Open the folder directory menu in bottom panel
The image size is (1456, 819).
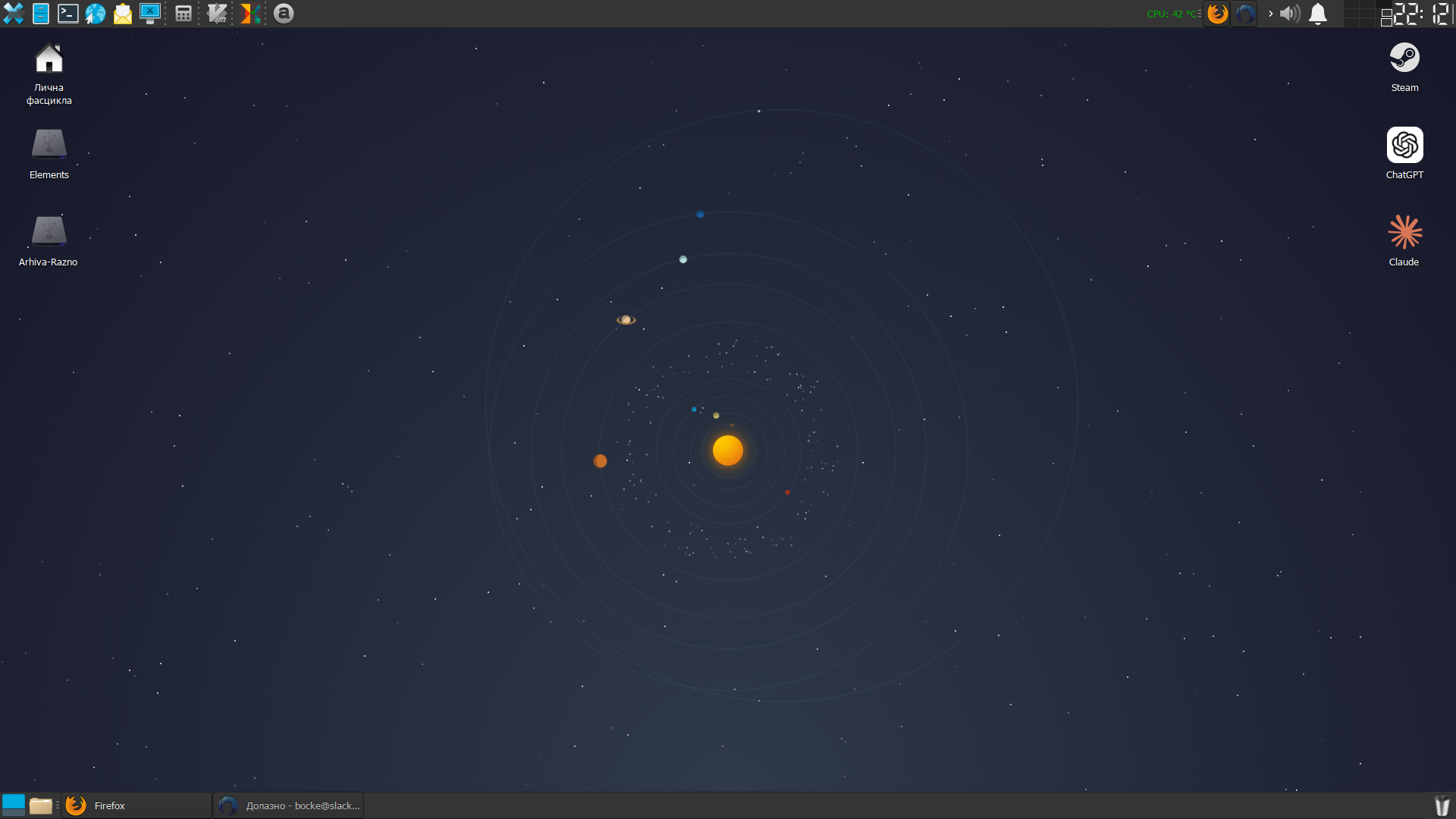coord(41,805)
